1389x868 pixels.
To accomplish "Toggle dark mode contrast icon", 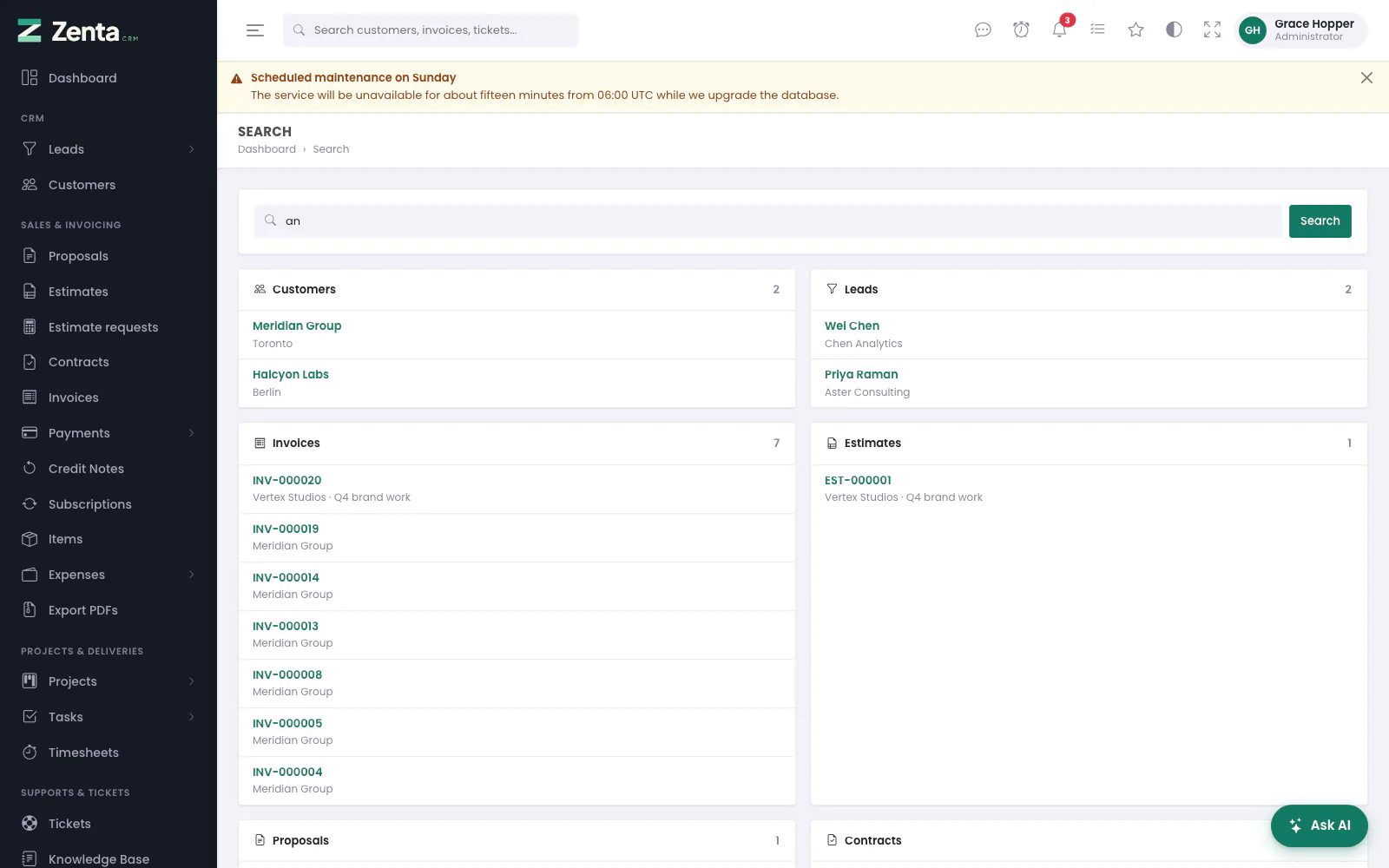I will (x=1174, y=30).
